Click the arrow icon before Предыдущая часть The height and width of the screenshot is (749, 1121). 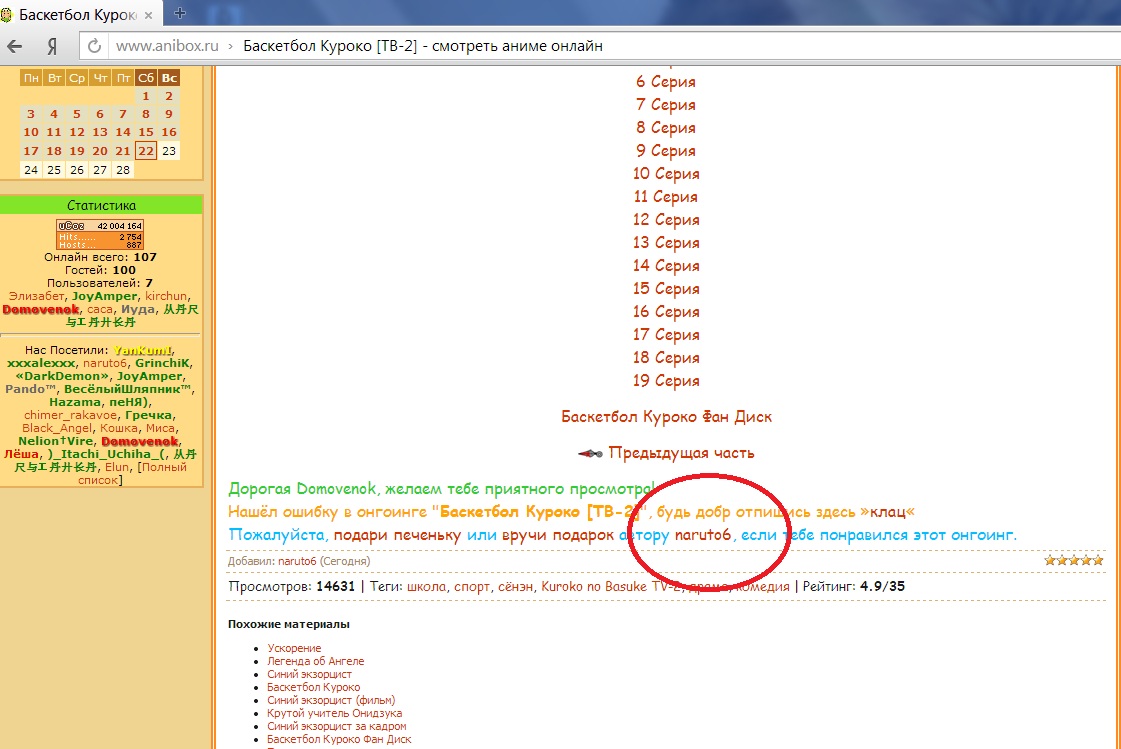(x=590, y=453)
